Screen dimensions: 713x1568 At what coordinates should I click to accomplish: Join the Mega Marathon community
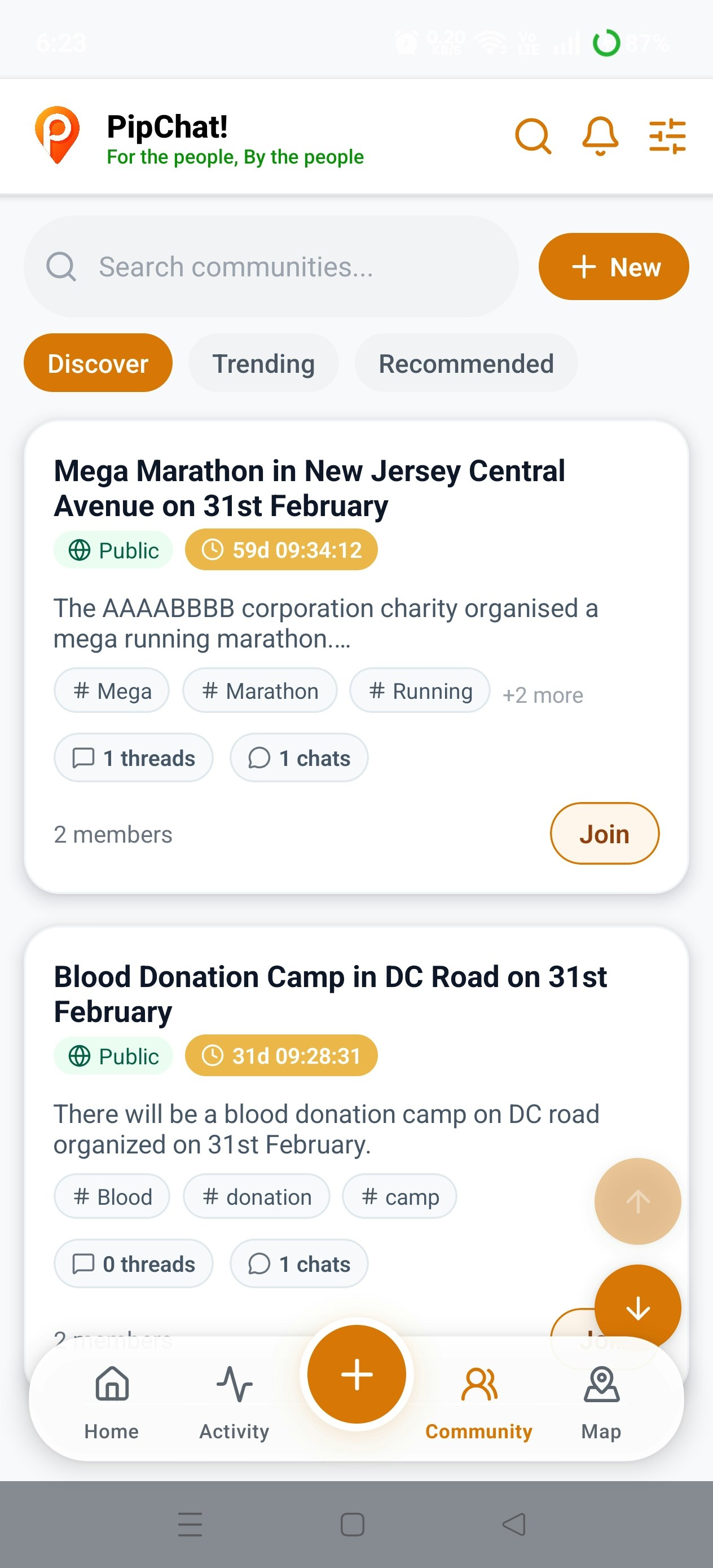click(x=604, y=833)
